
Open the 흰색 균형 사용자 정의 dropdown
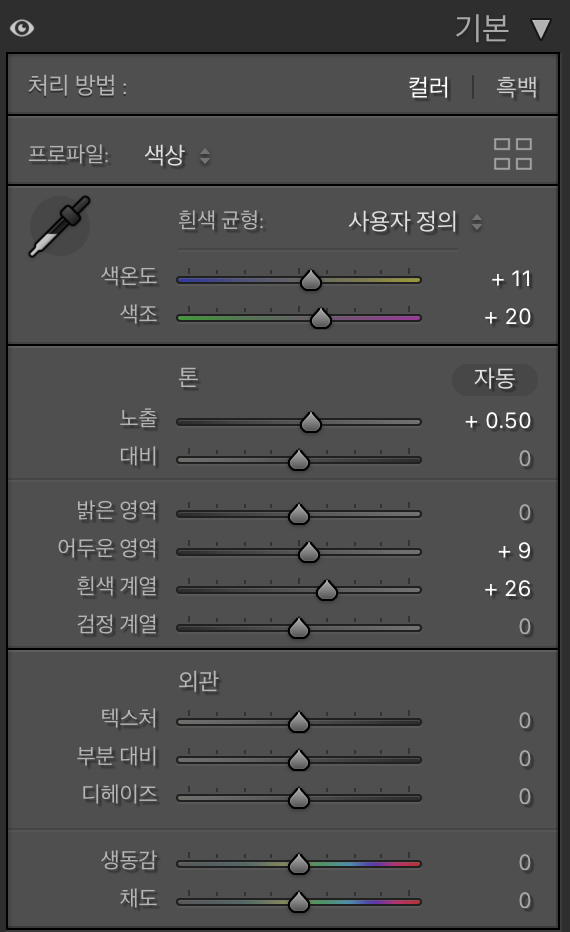click(x=415, y=222)
